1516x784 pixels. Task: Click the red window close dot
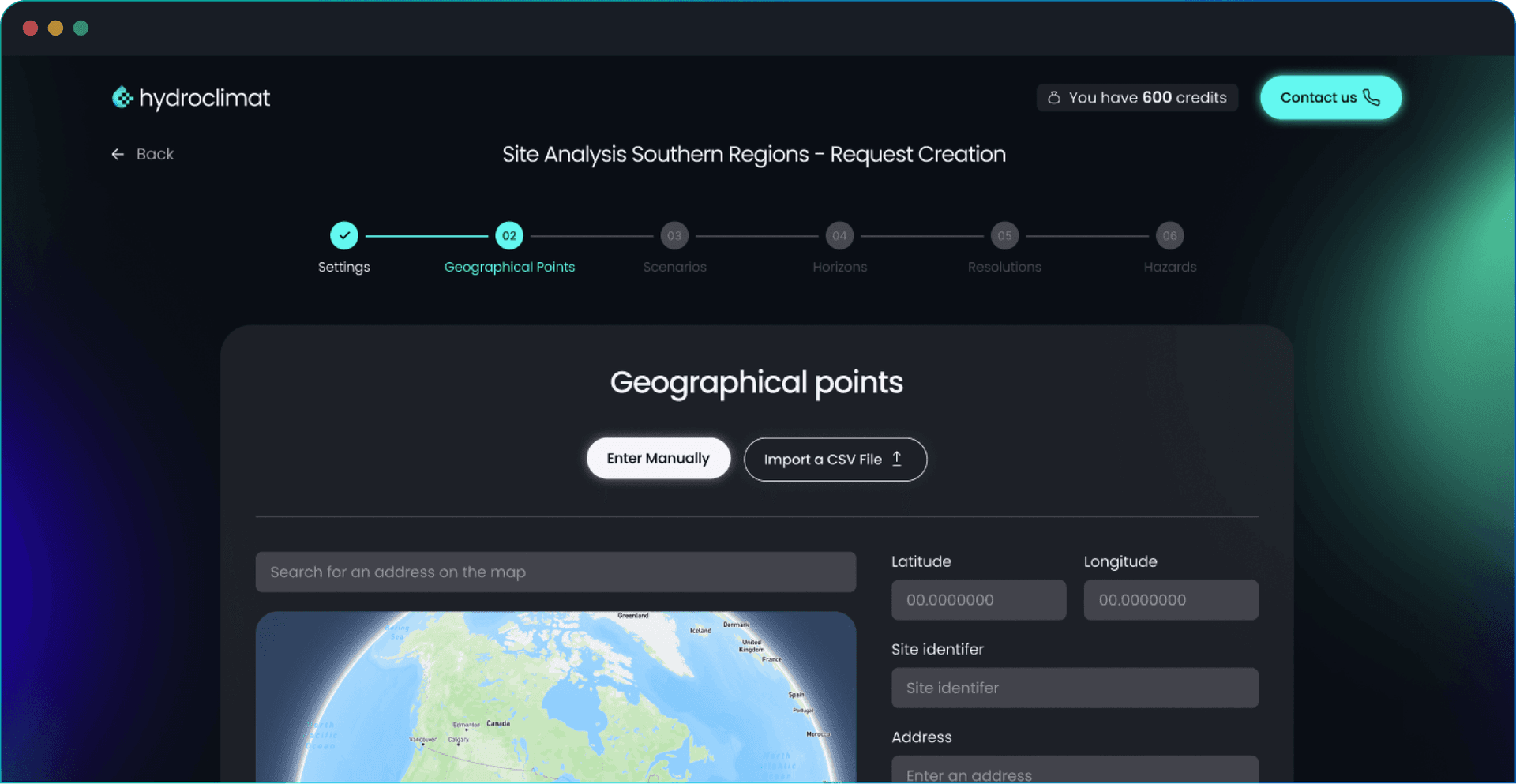pos(31,28)
